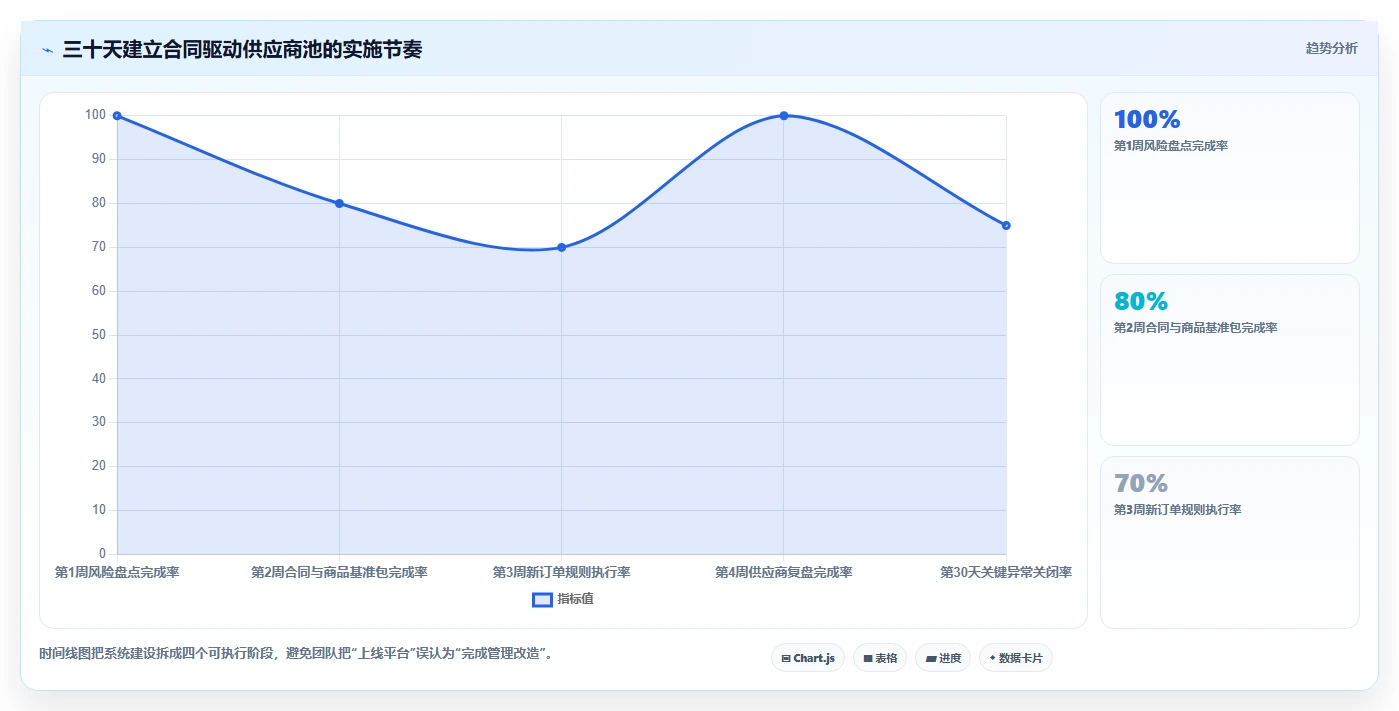Open the 80% stat card
Screen dimensions: 1399x711
pyautogui.click(x=1230, y=360)
